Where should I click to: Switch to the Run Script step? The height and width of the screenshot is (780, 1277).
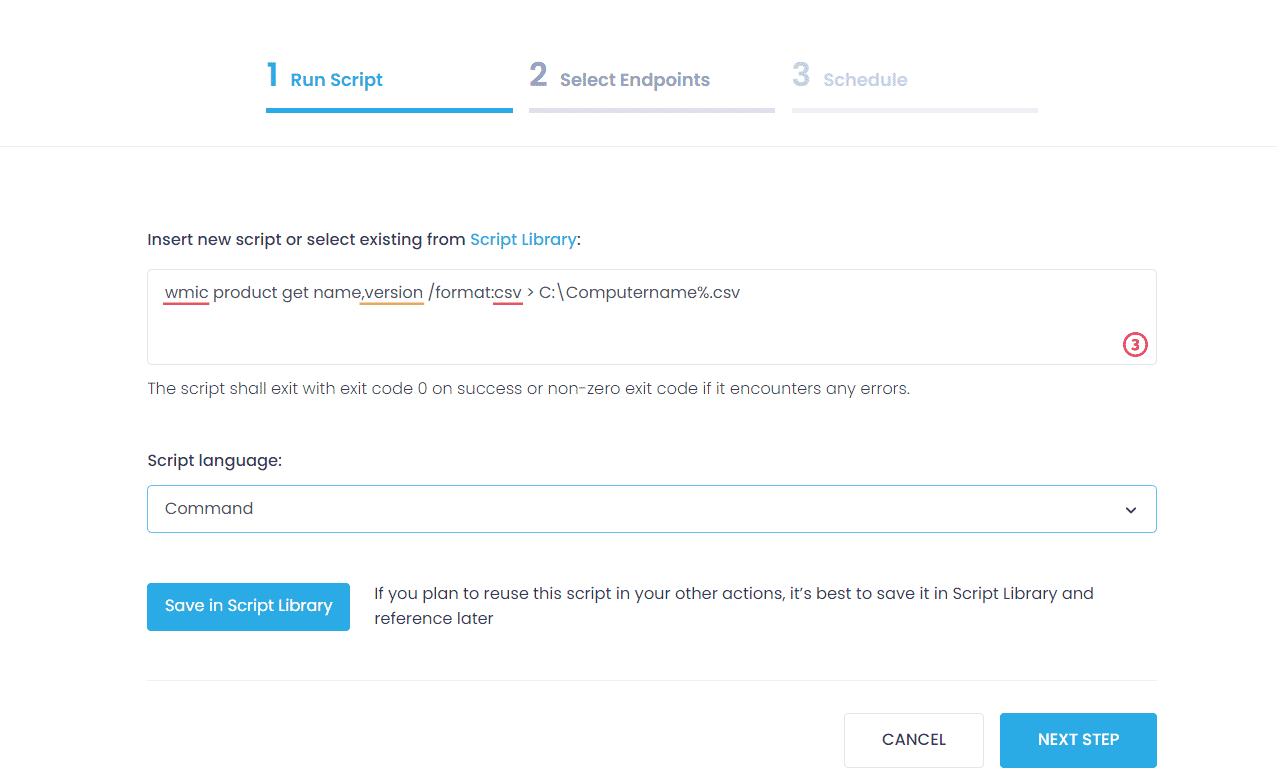(x=337, y=80)
